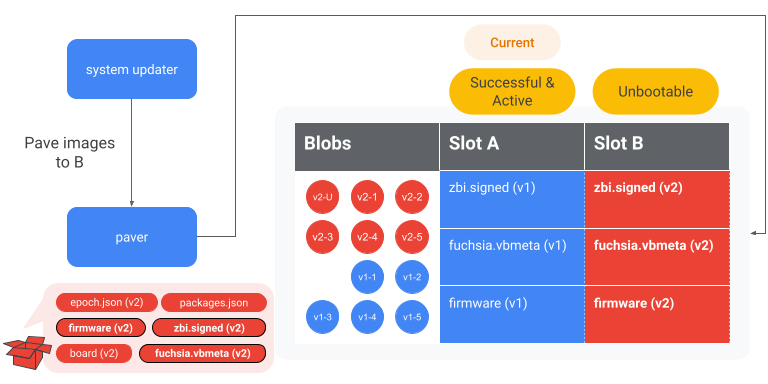The width and height of the screenshot is (768, 384).
Task: Select the fuchsia.vbmeta (v2) package chip
Action: click(x=203, y=353)
